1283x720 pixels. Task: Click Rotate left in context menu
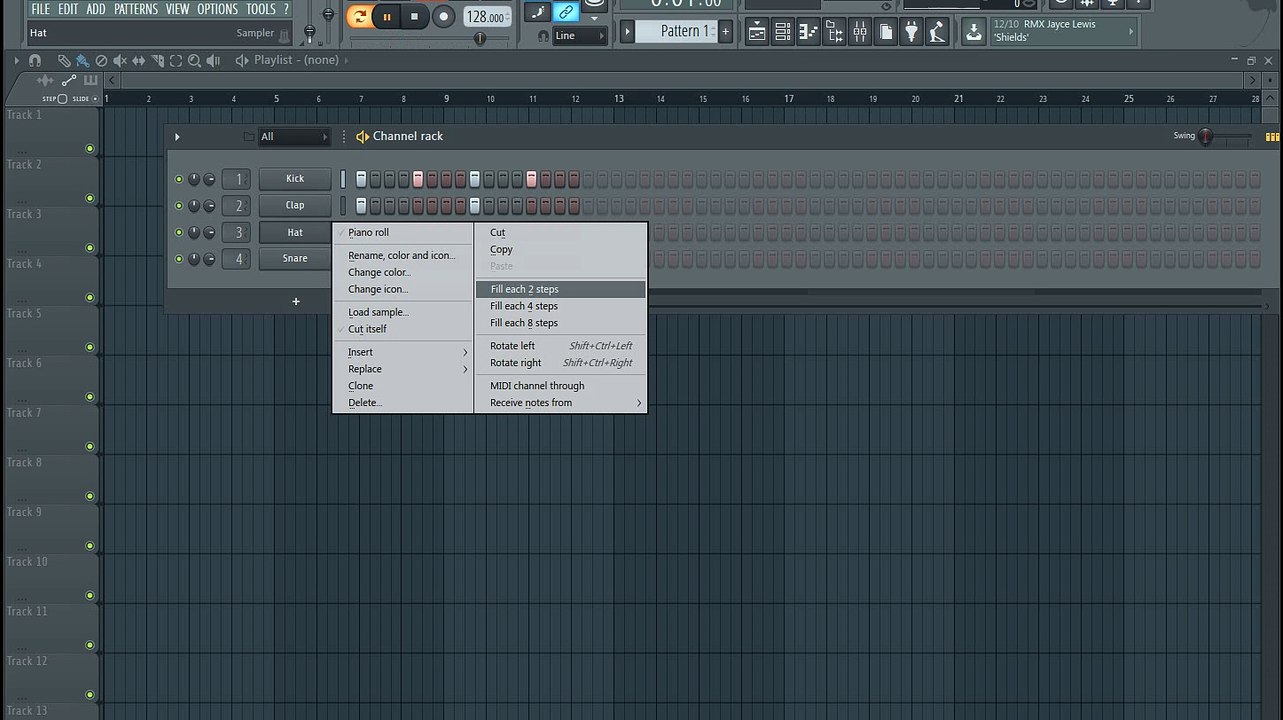561,346
